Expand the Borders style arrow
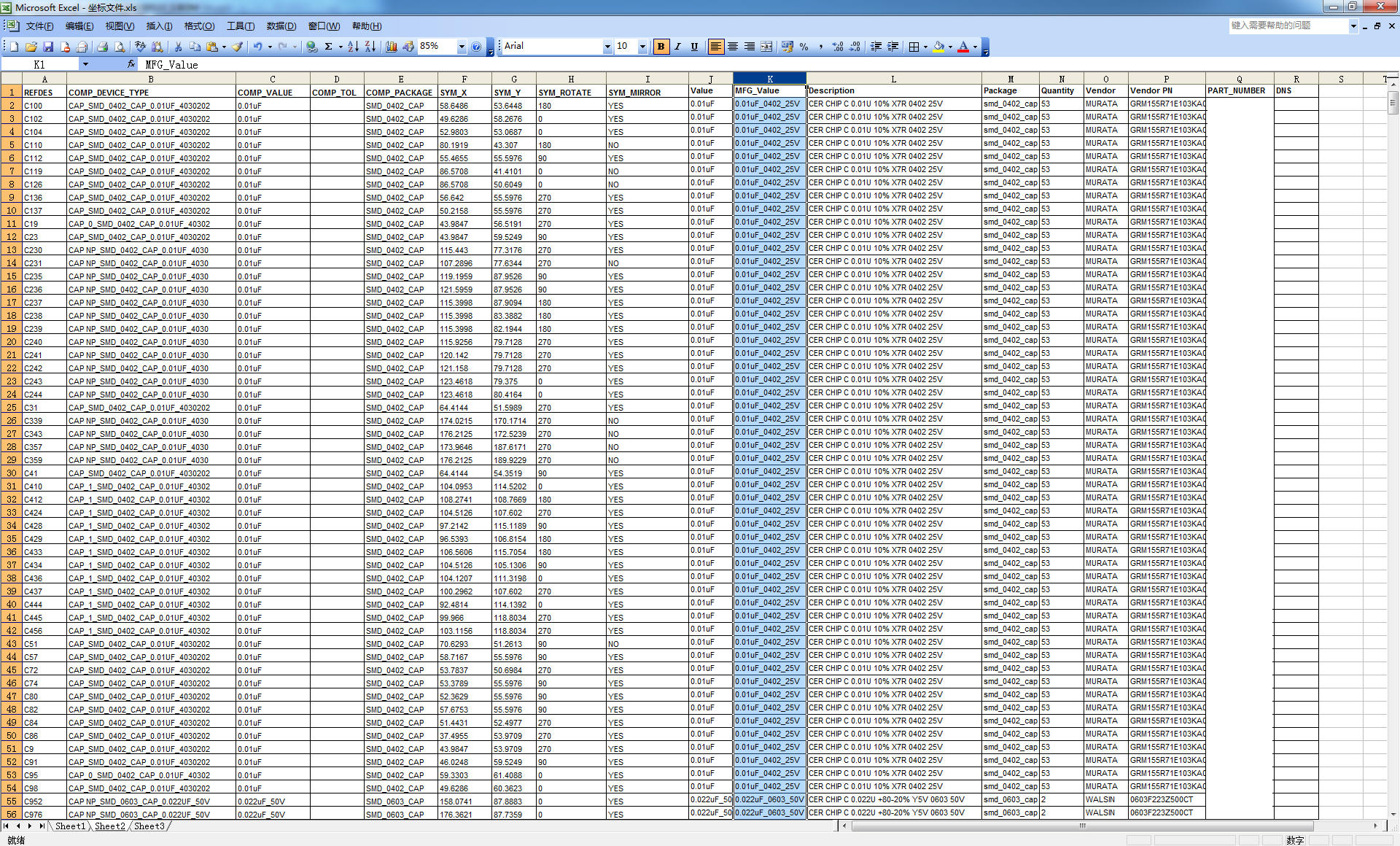 pos(925,47)
